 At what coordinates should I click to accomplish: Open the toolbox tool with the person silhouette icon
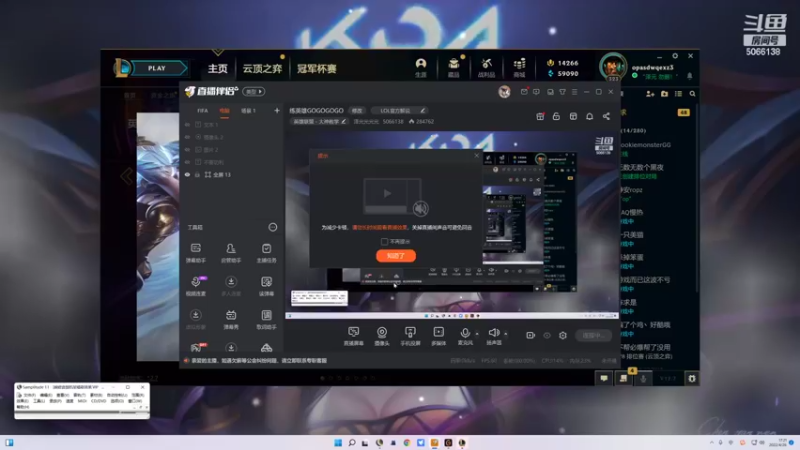point(231,253)
